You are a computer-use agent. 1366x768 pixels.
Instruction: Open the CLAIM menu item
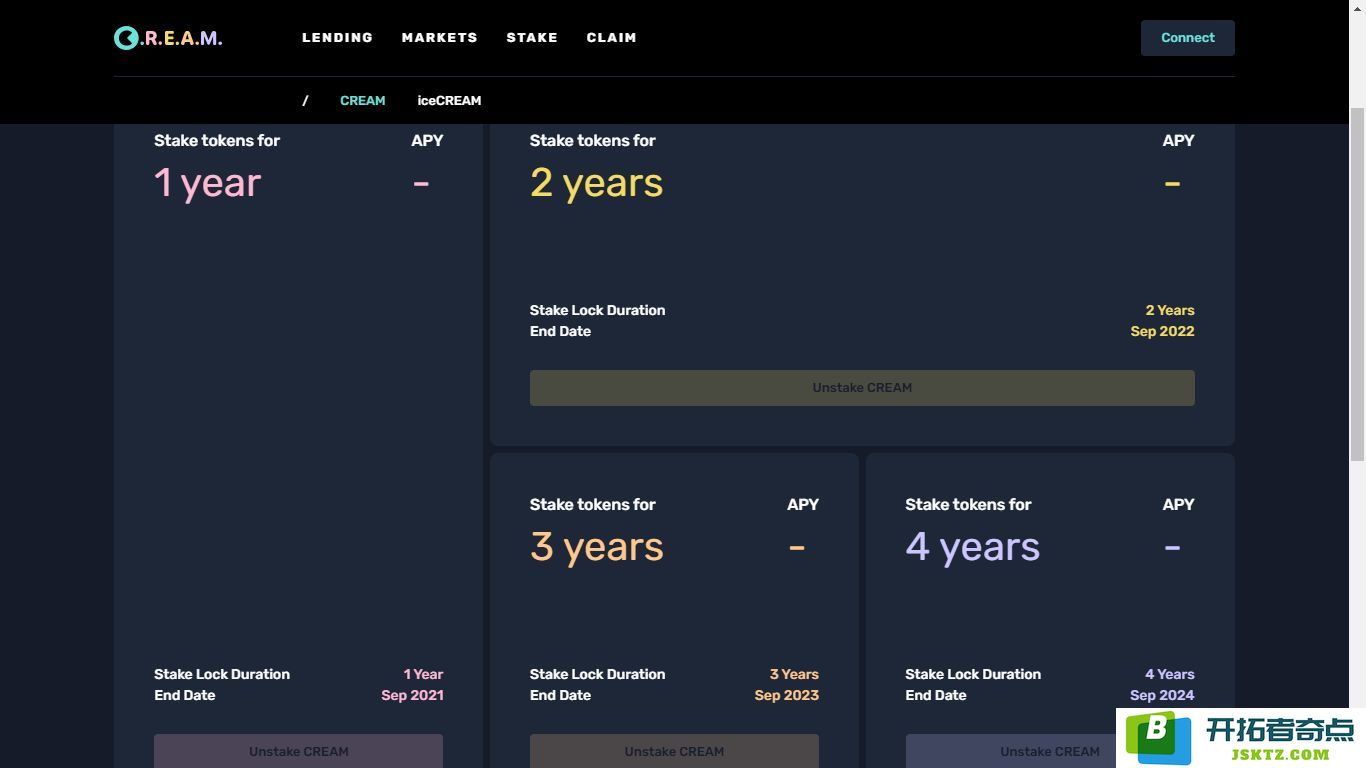click(612, 38)
